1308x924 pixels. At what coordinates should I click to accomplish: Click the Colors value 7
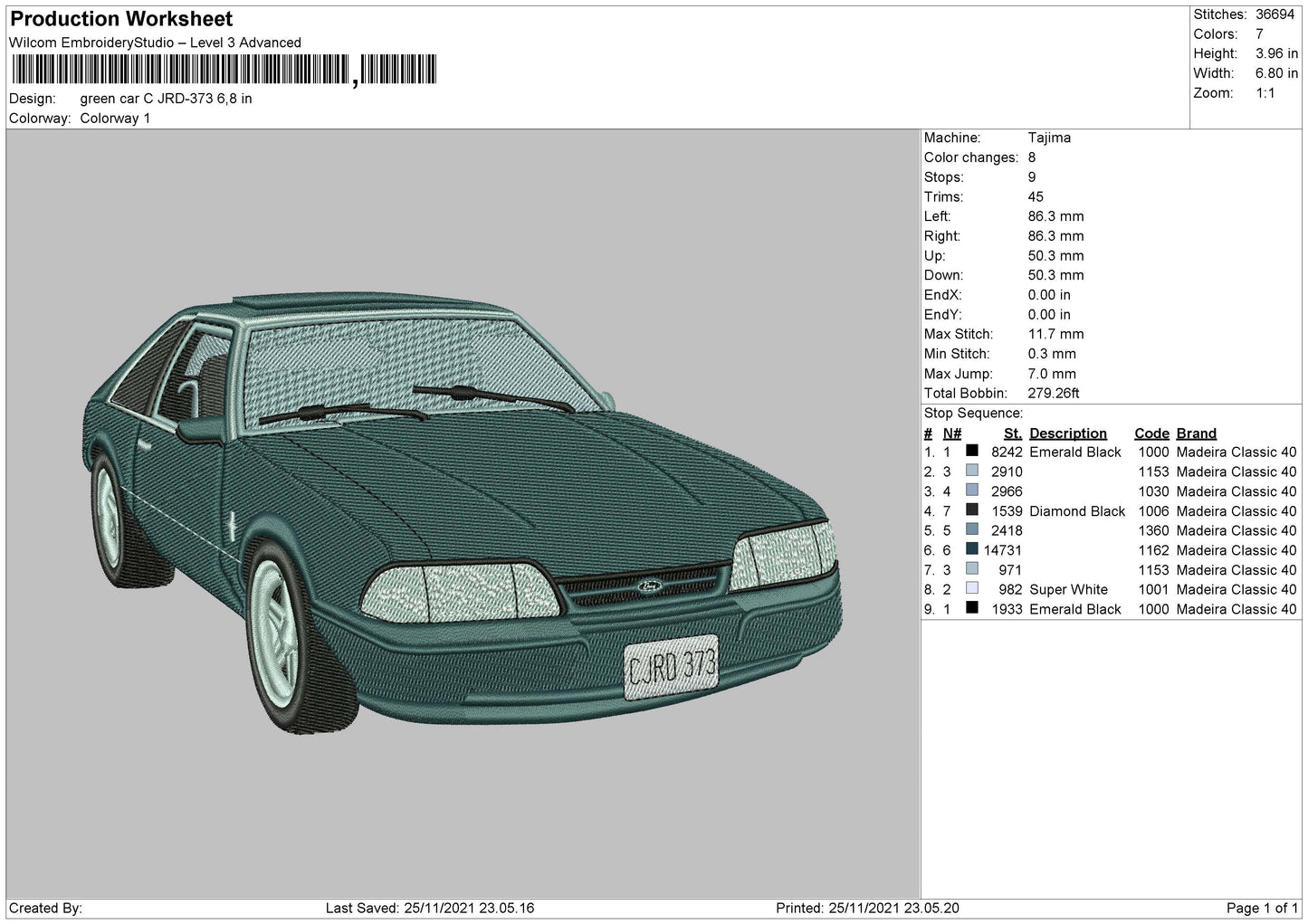point(1259,34)
